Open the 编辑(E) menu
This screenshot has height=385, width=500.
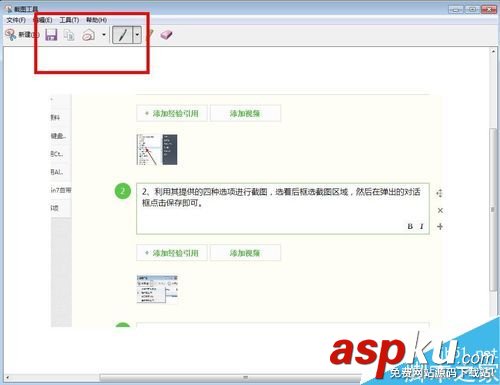43,20
